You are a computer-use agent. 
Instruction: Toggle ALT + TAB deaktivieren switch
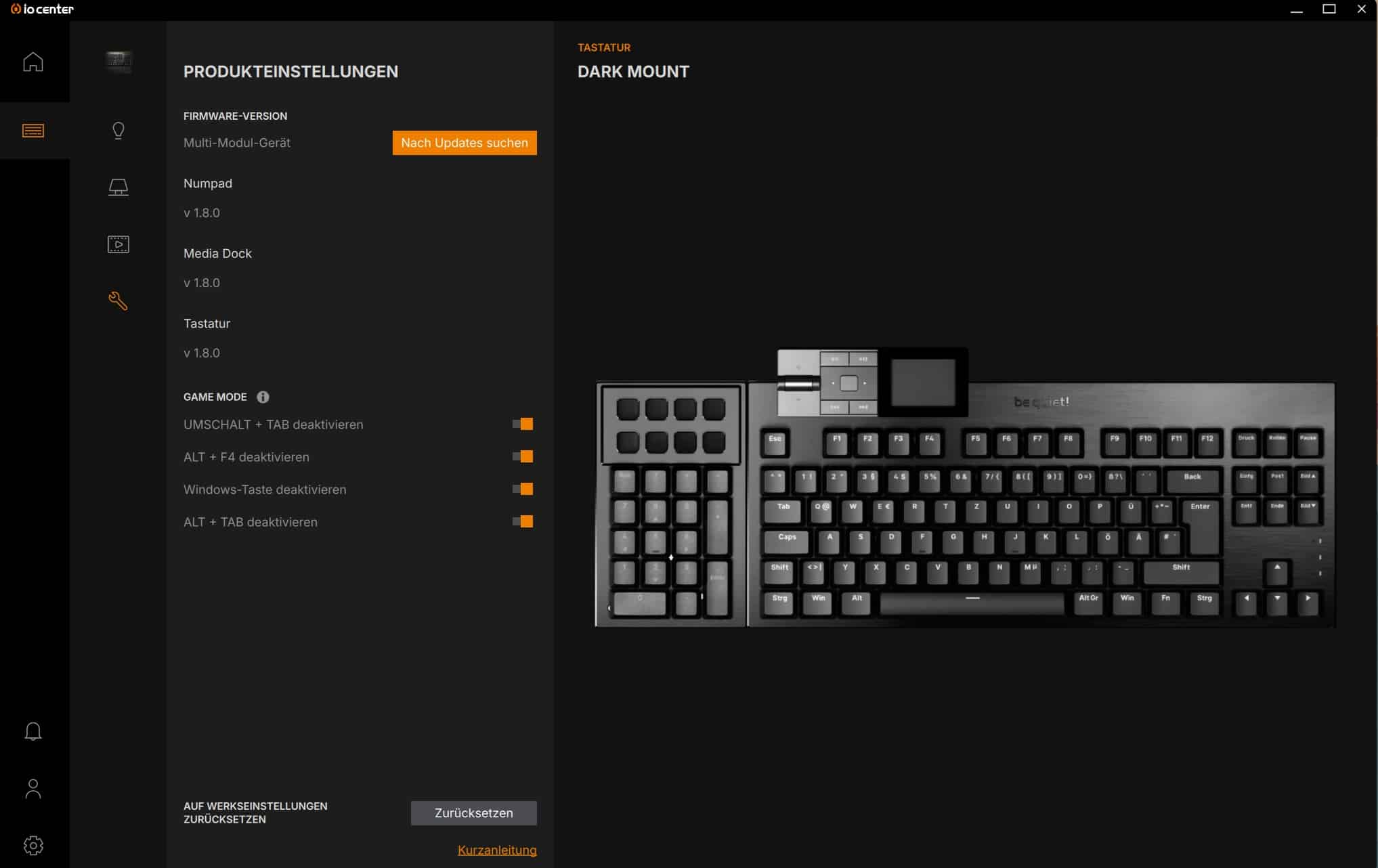523,522
